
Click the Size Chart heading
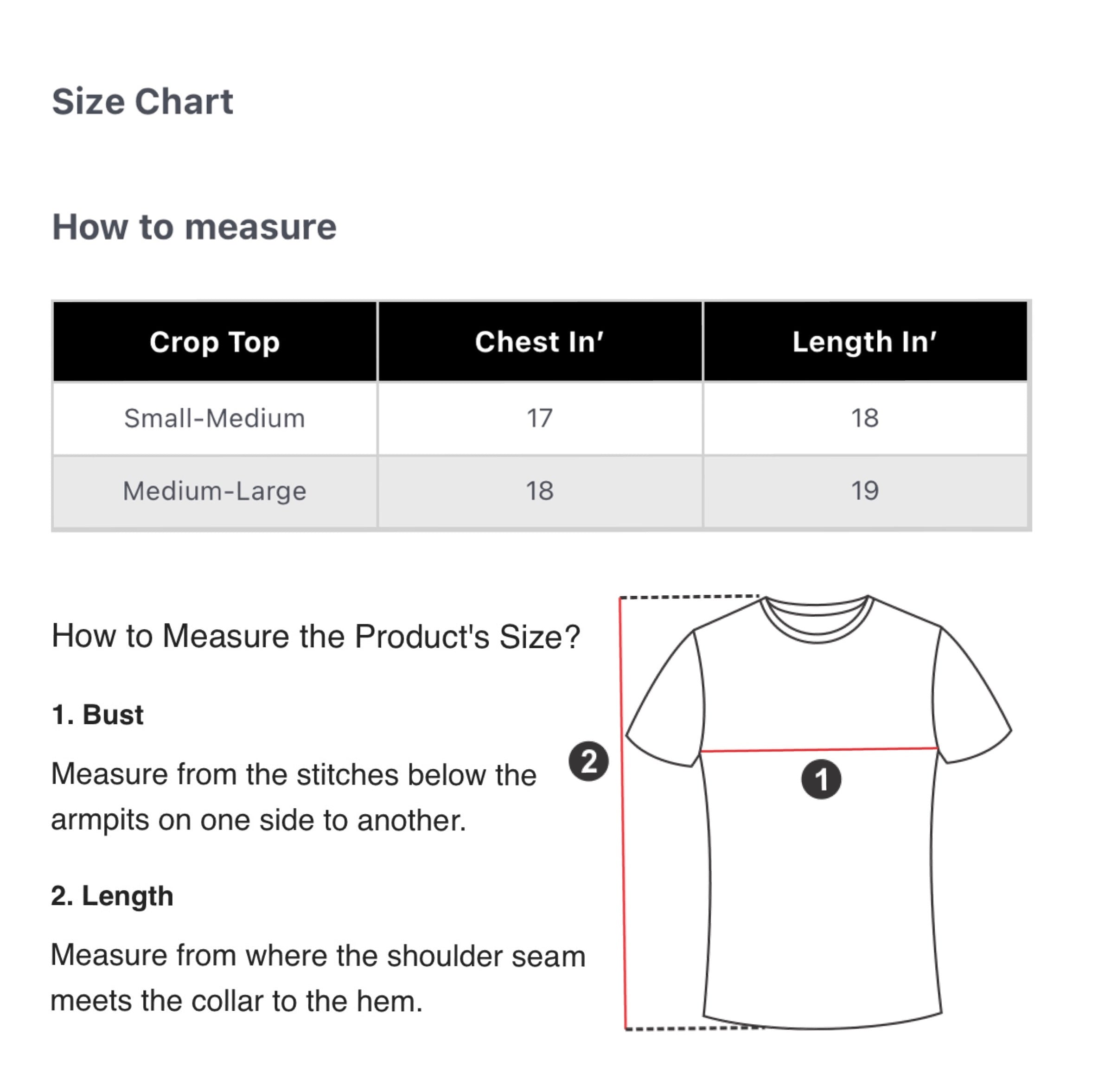tap(142, 102)
